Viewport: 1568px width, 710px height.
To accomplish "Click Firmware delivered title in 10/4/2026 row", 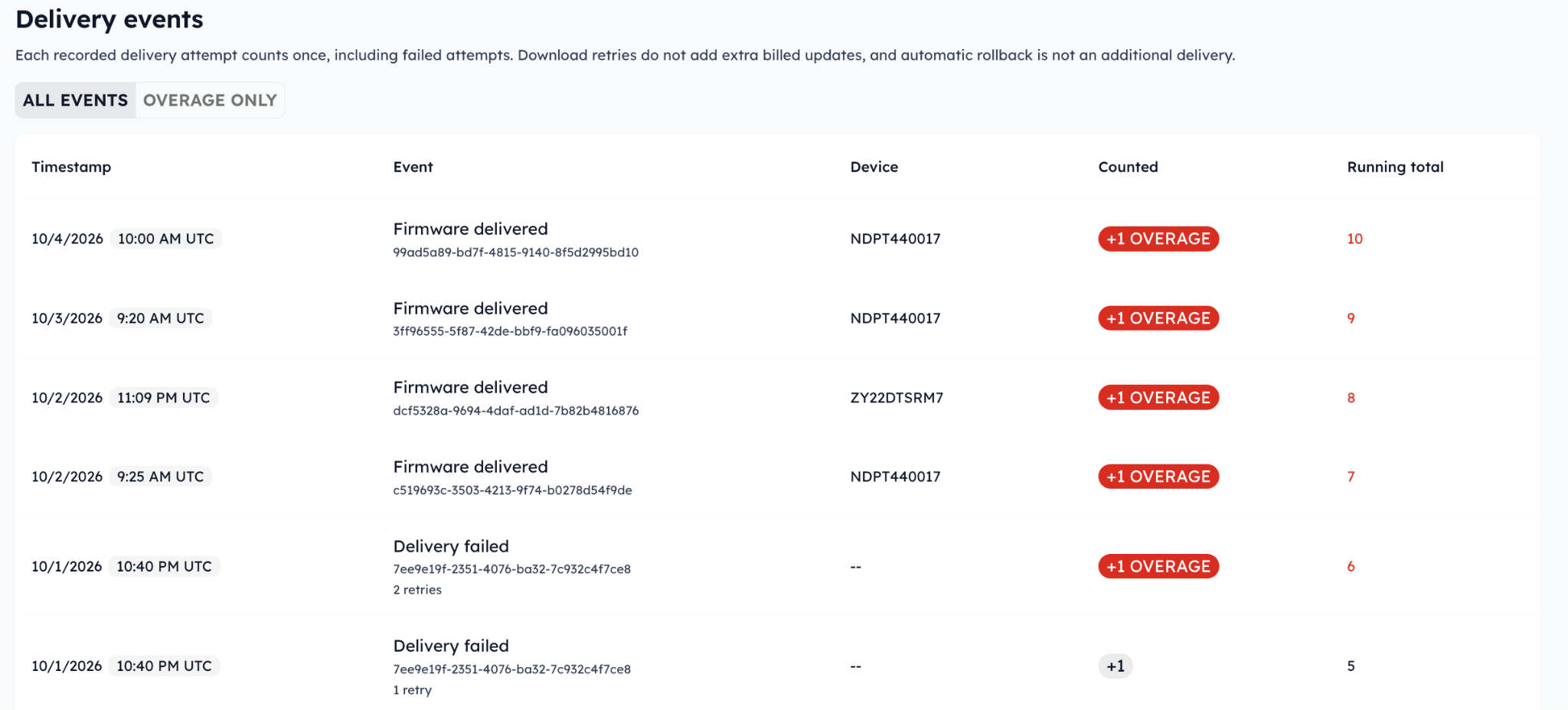I will click(x=470, y=229).
